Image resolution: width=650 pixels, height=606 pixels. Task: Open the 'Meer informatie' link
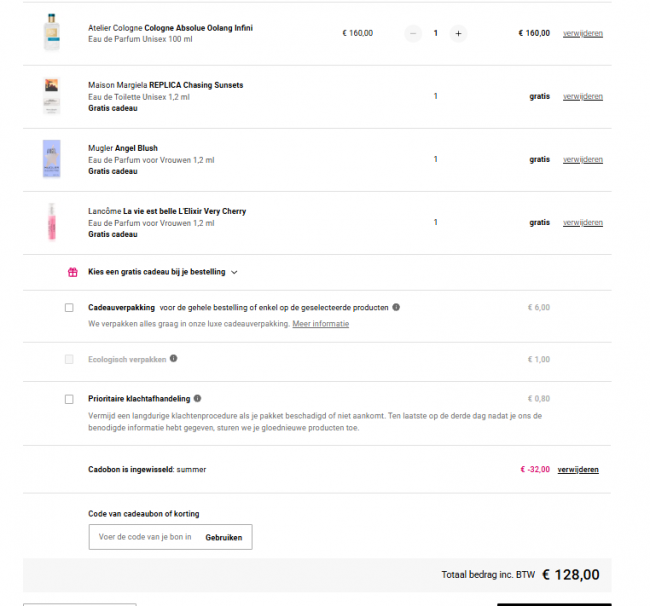coord(320,324)
